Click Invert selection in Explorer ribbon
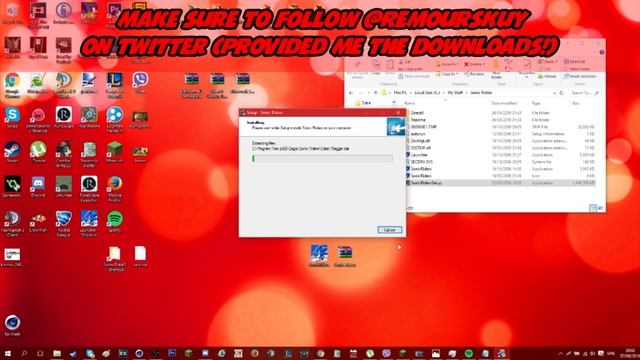Screen dimensions: 640x360 (580, 76)
